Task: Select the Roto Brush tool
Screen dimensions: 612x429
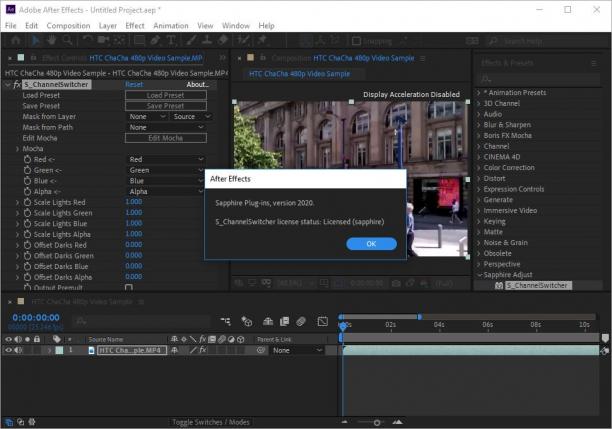Action: tap(244, 40)
